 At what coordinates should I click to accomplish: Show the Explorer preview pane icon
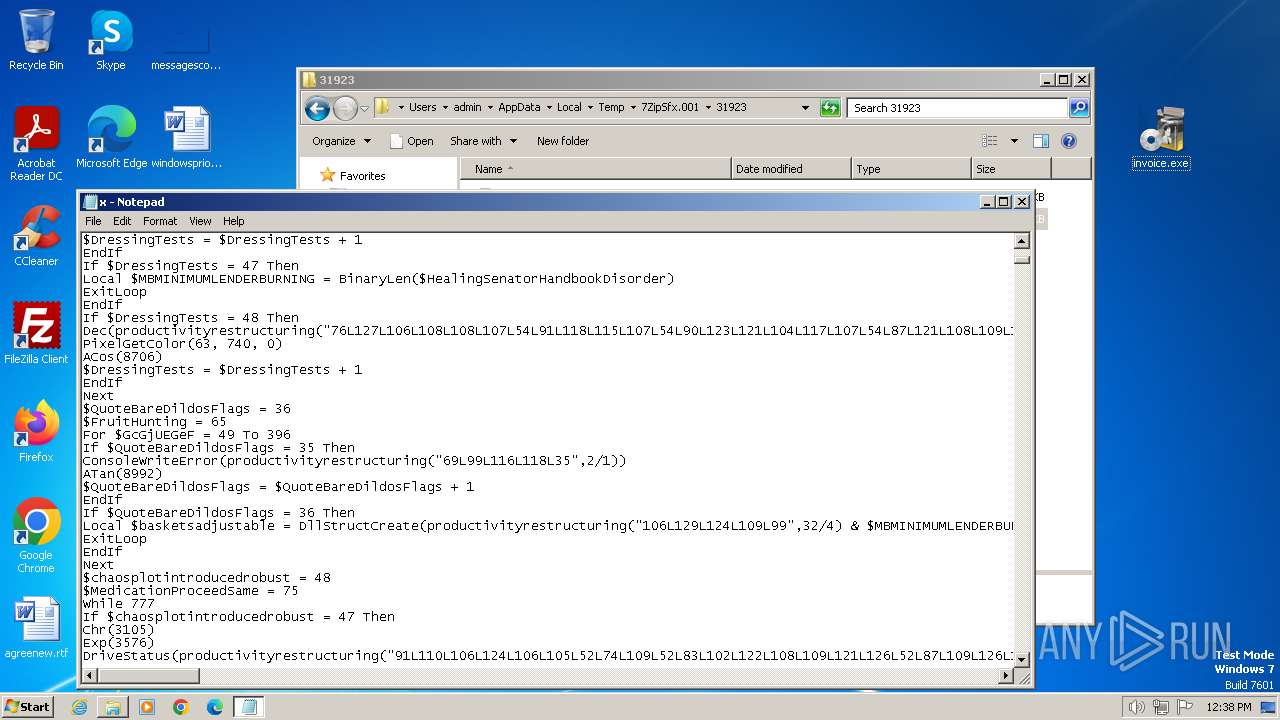coord(1041,141)
